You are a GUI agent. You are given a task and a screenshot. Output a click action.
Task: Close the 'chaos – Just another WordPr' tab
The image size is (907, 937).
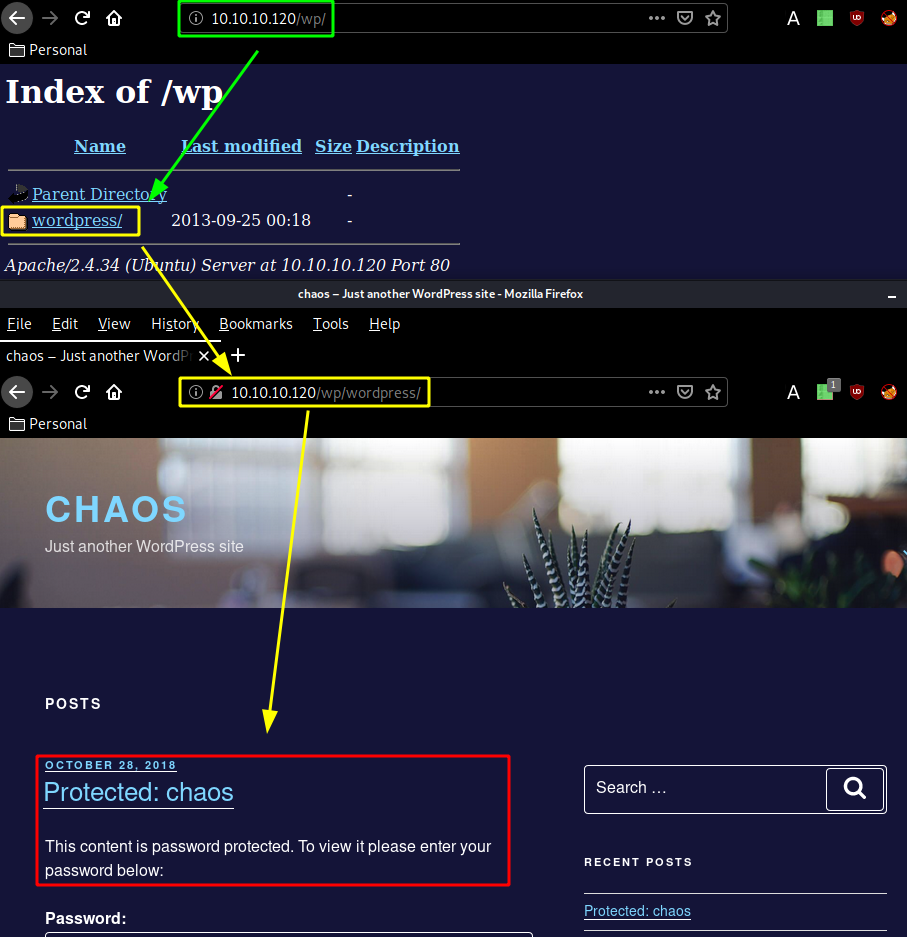204,356
